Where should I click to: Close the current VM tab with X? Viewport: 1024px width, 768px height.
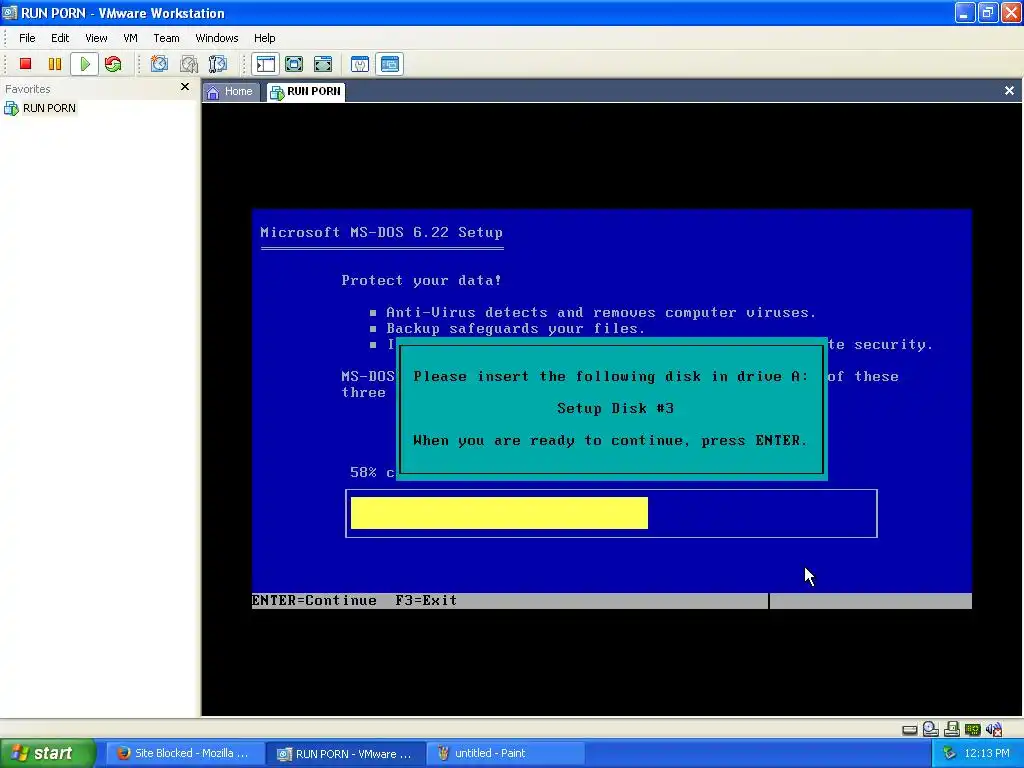click(1009, 91)
